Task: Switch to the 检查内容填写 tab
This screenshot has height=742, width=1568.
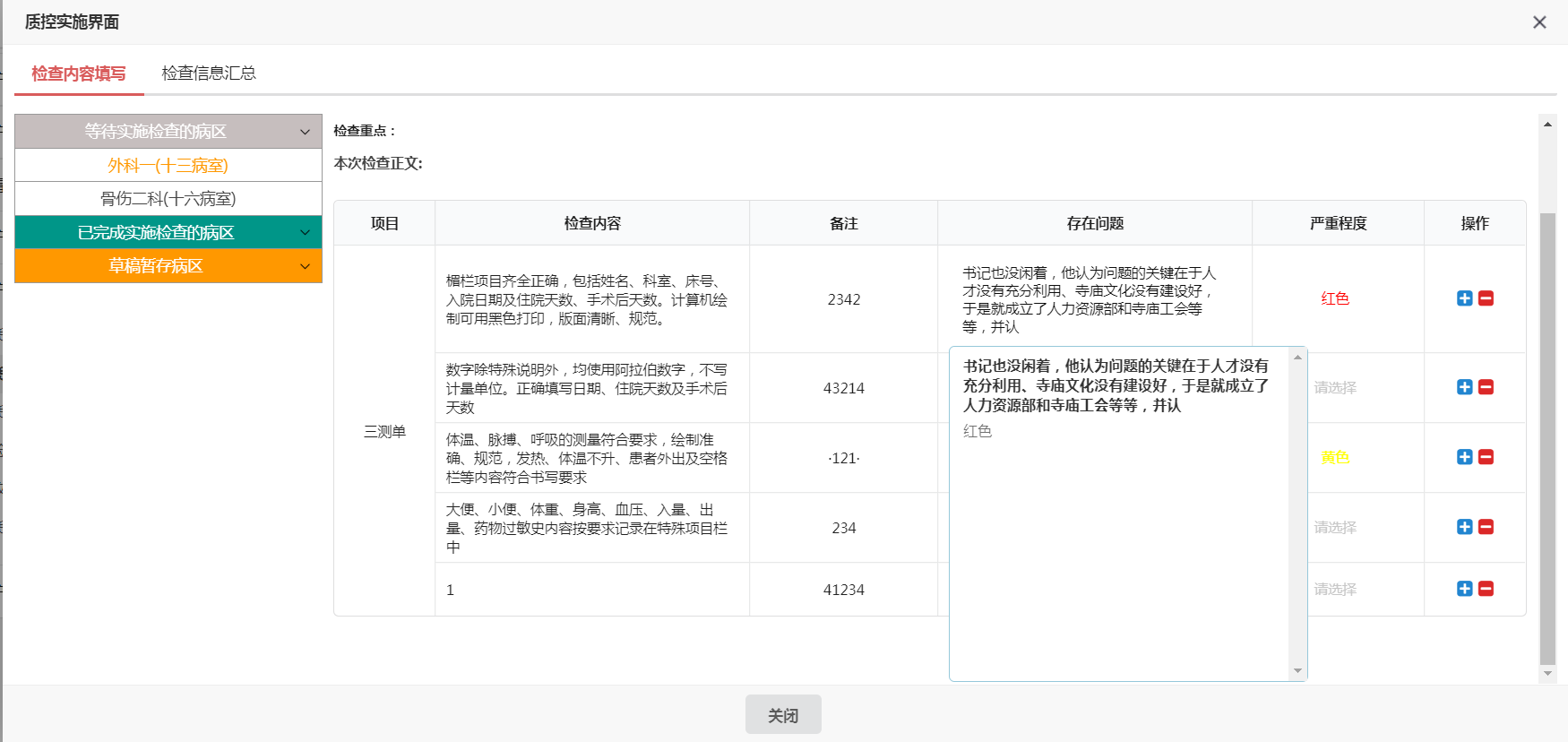Action: (x=79, y=73)
